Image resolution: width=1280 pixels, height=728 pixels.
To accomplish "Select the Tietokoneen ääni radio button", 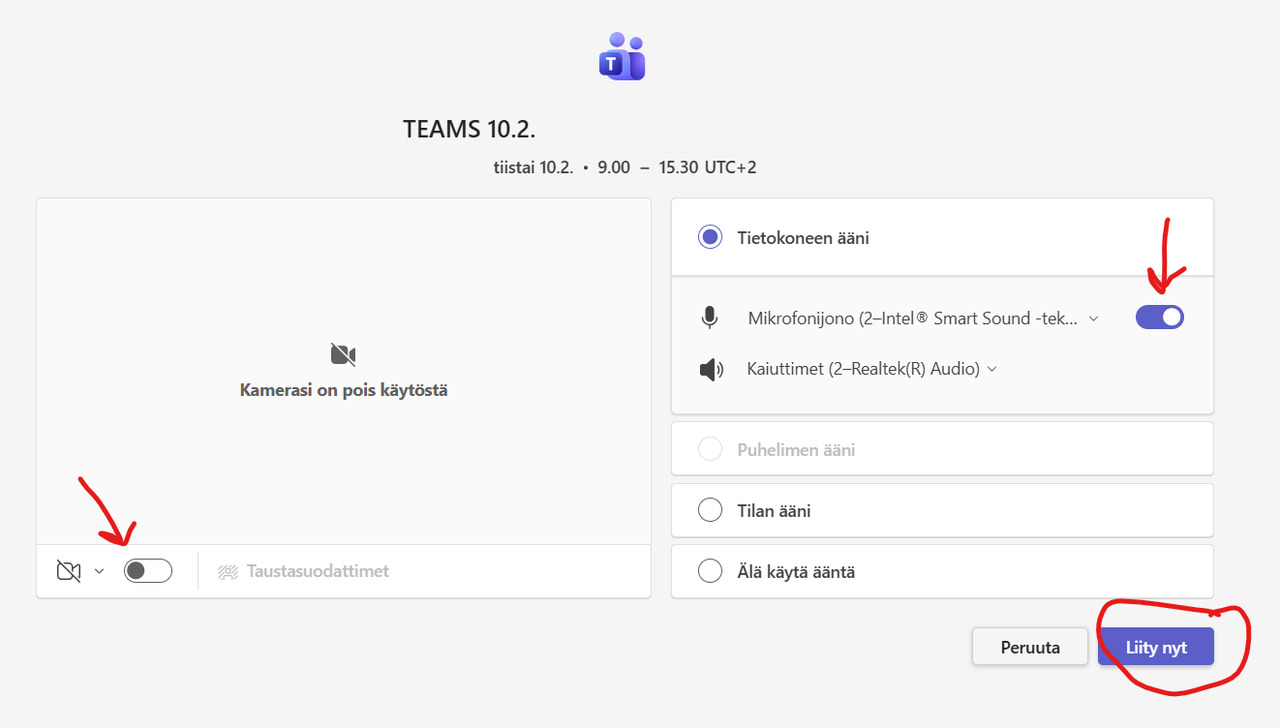I will 710,238.
